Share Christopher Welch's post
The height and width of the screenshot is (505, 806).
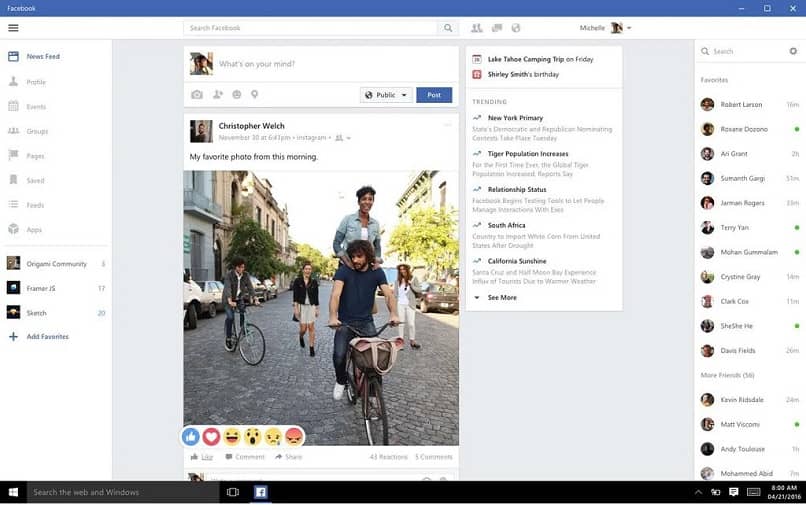click(288, 457)
